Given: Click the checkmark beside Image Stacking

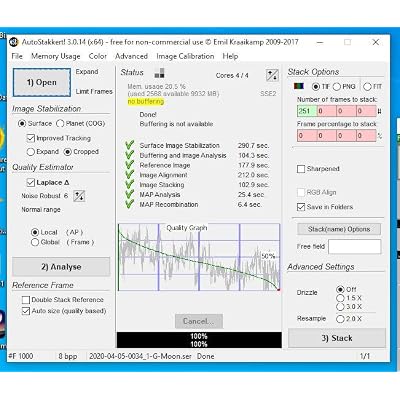Looking at the screenshot, I should pos(130,184).
